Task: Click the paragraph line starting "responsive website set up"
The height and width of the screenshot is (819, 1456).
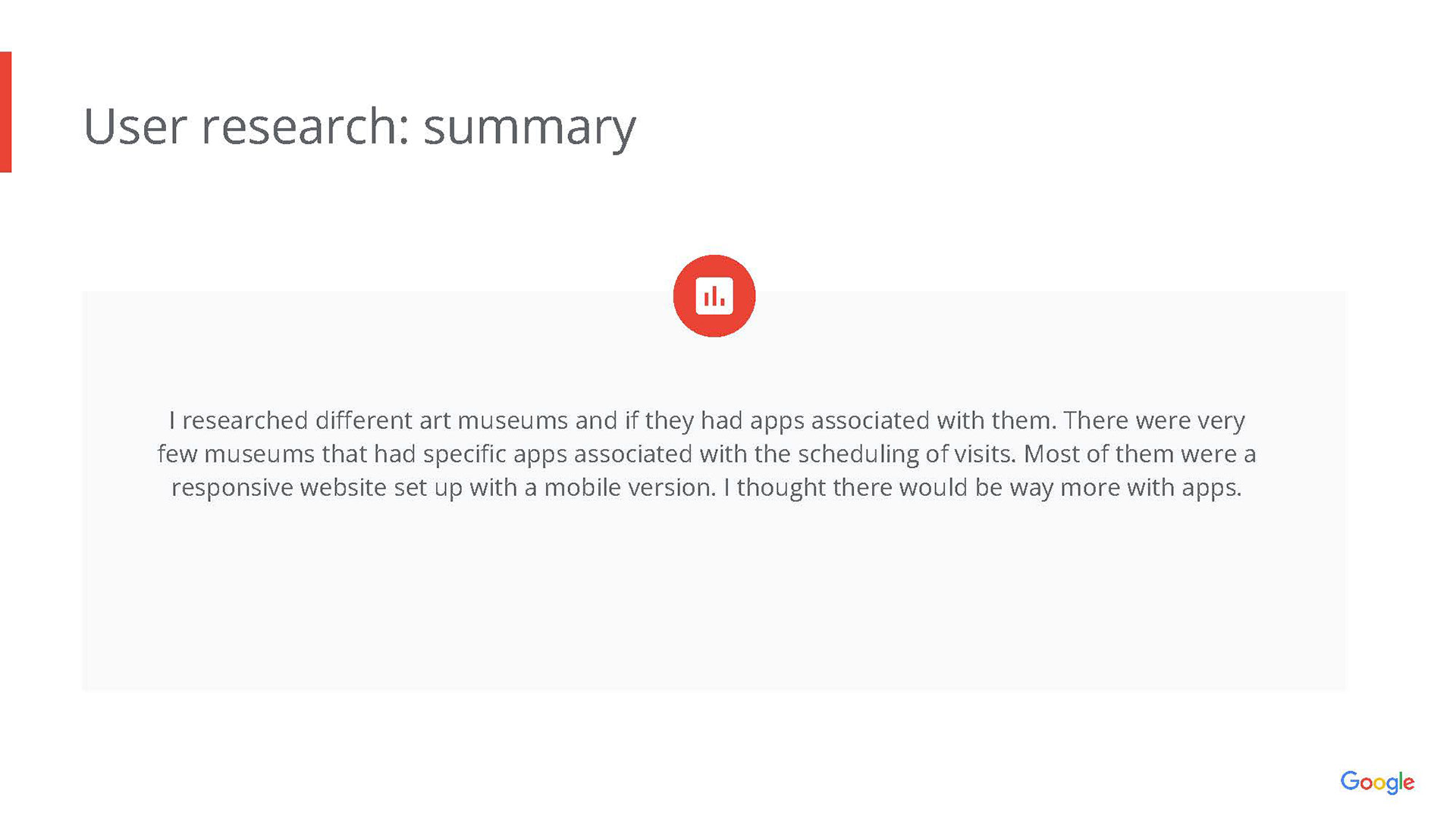Action: point(706,487)
